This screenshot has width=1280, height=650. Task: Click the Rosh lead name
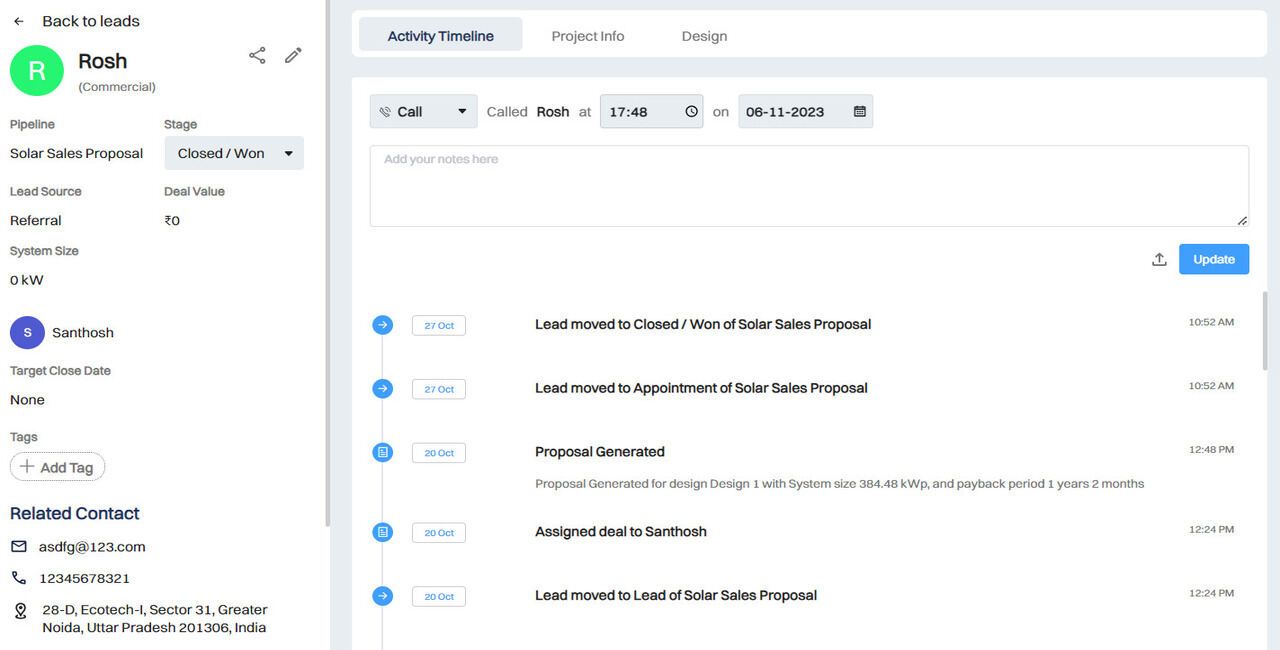(103, 61)
